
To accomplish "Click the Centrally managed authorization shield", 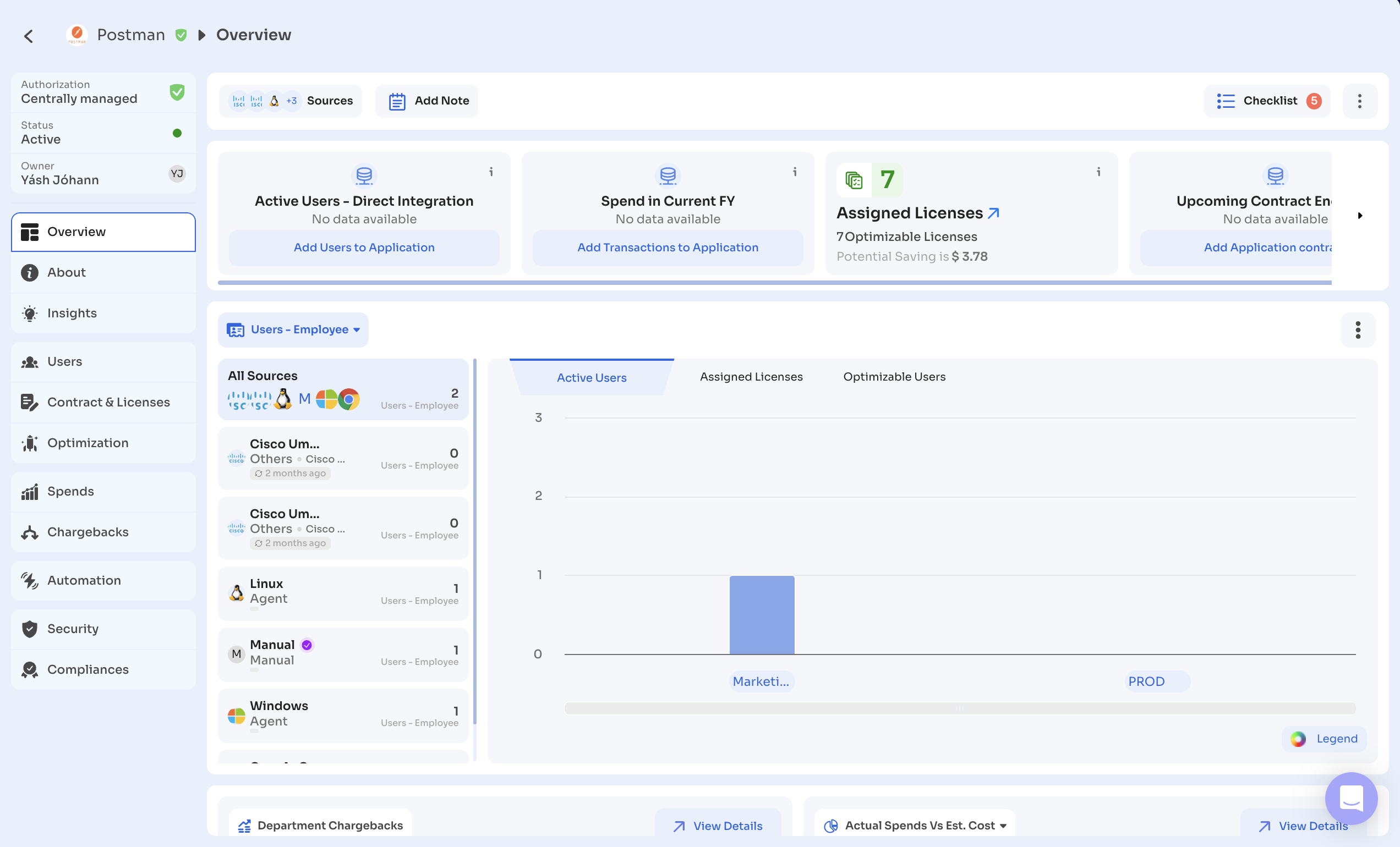I will (177, 92).
